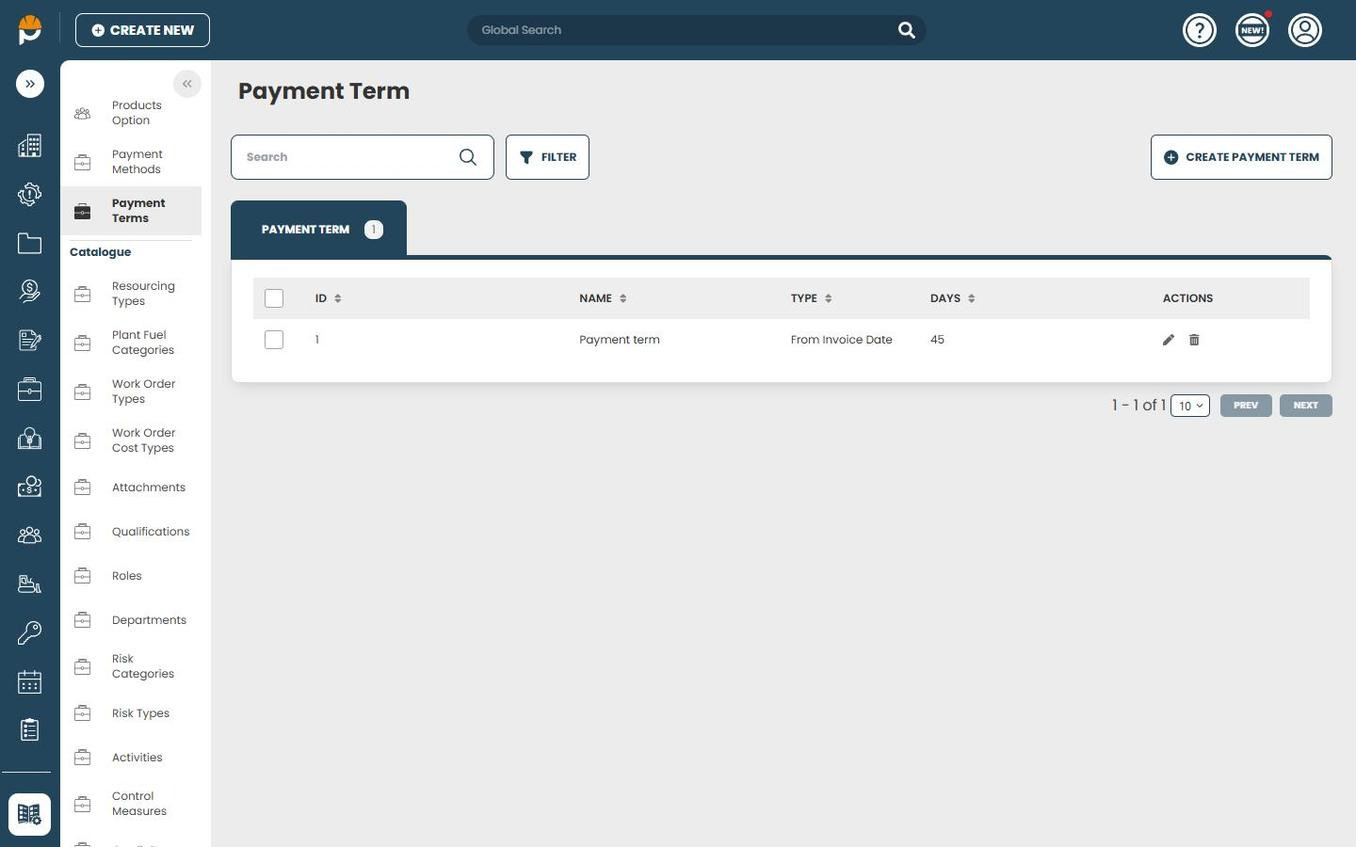Viewport: 1356px width, 847px height.
Task: Open Activities in sidebar
Action: (x=131, y=758)
